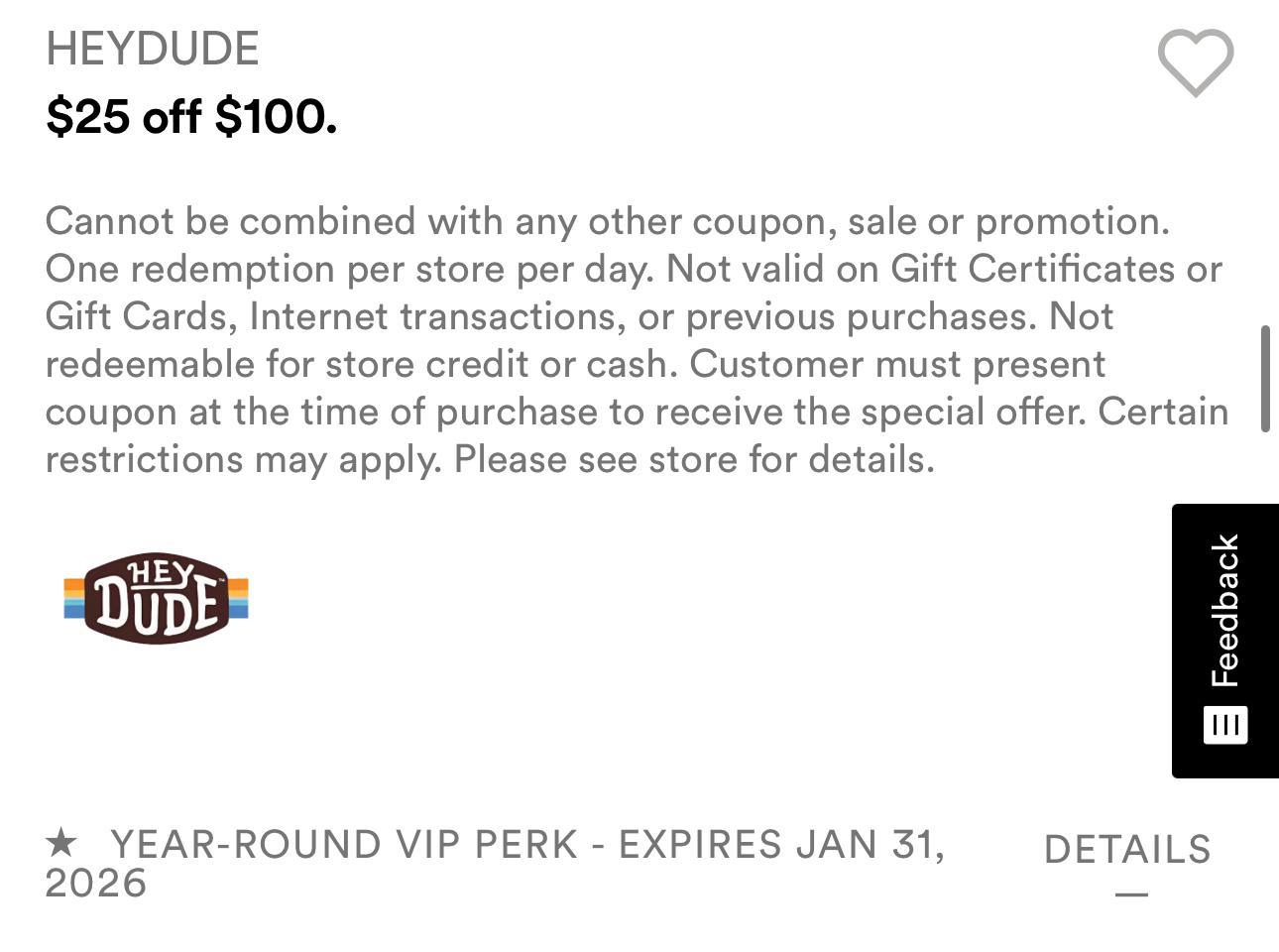1279x952 pixels.
Task: Click the star icon beside the VIP perk
Action: point(61,844)
